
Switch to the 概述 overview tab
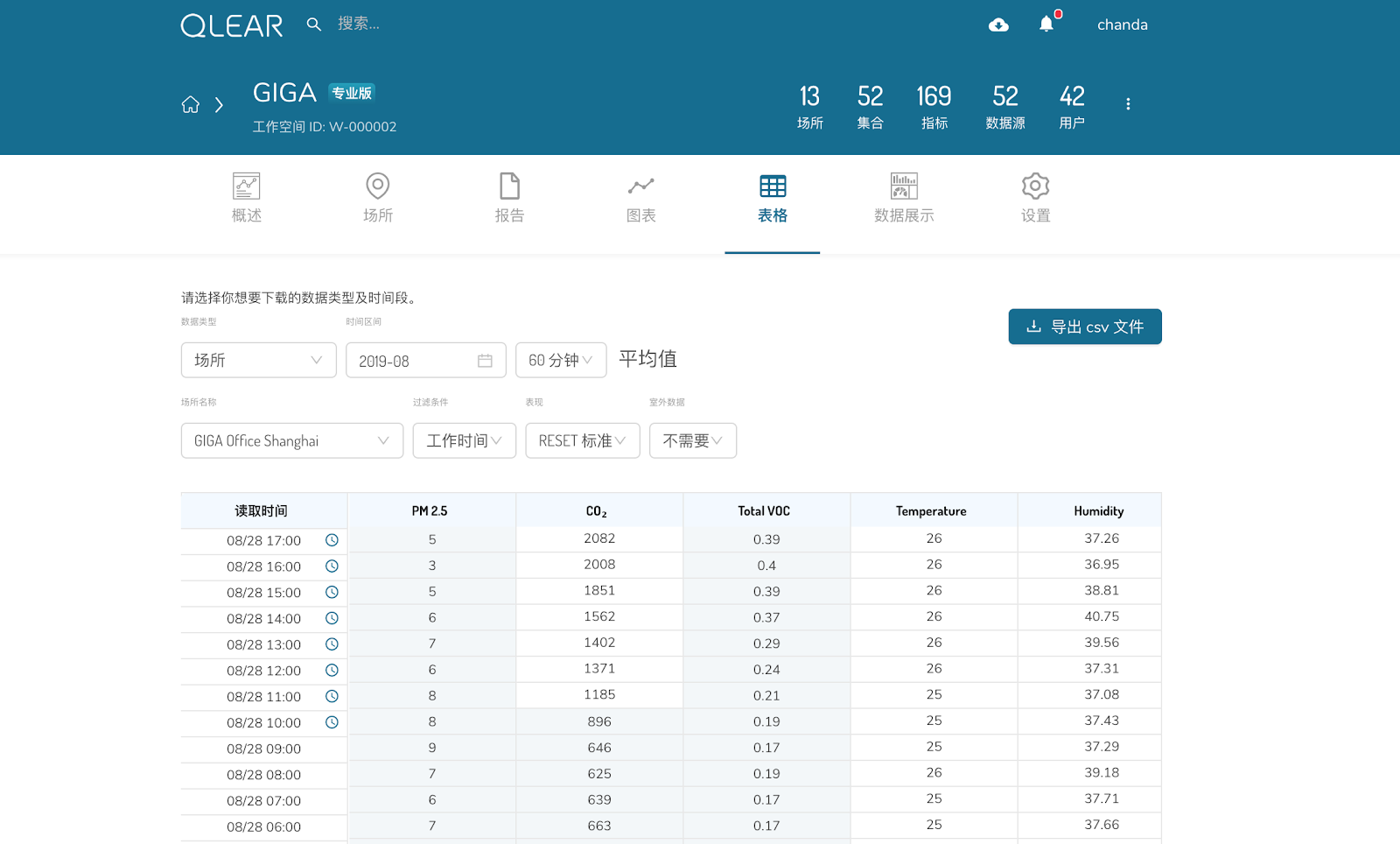247,198
